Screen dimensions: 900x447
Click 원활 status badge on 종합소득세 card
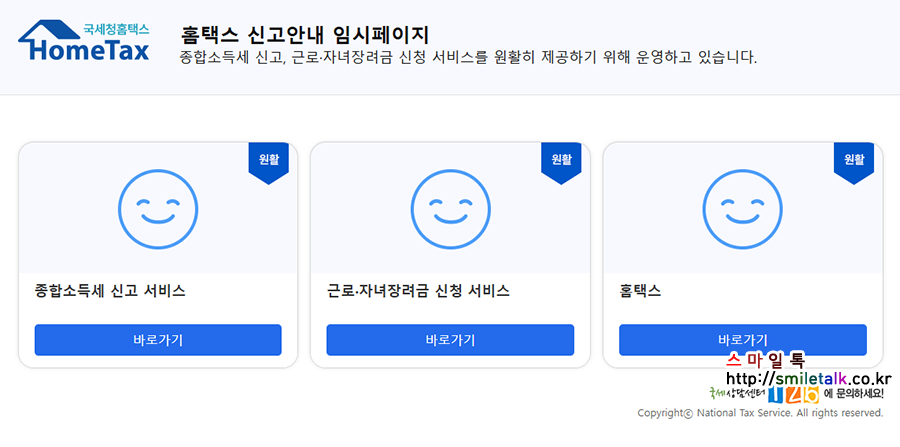(269, 163)
